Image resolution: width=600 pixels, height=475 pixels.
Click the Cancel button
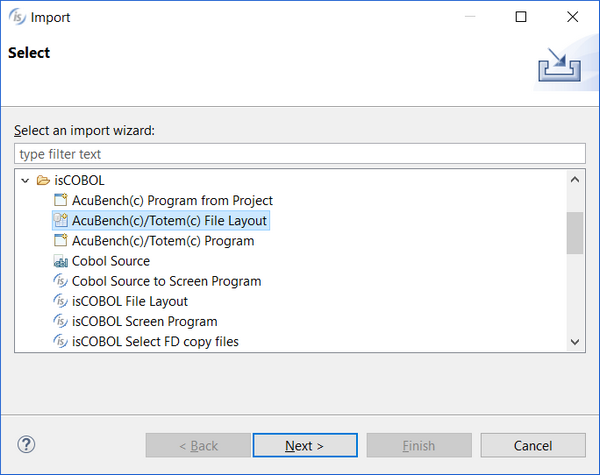coord(533,445)
